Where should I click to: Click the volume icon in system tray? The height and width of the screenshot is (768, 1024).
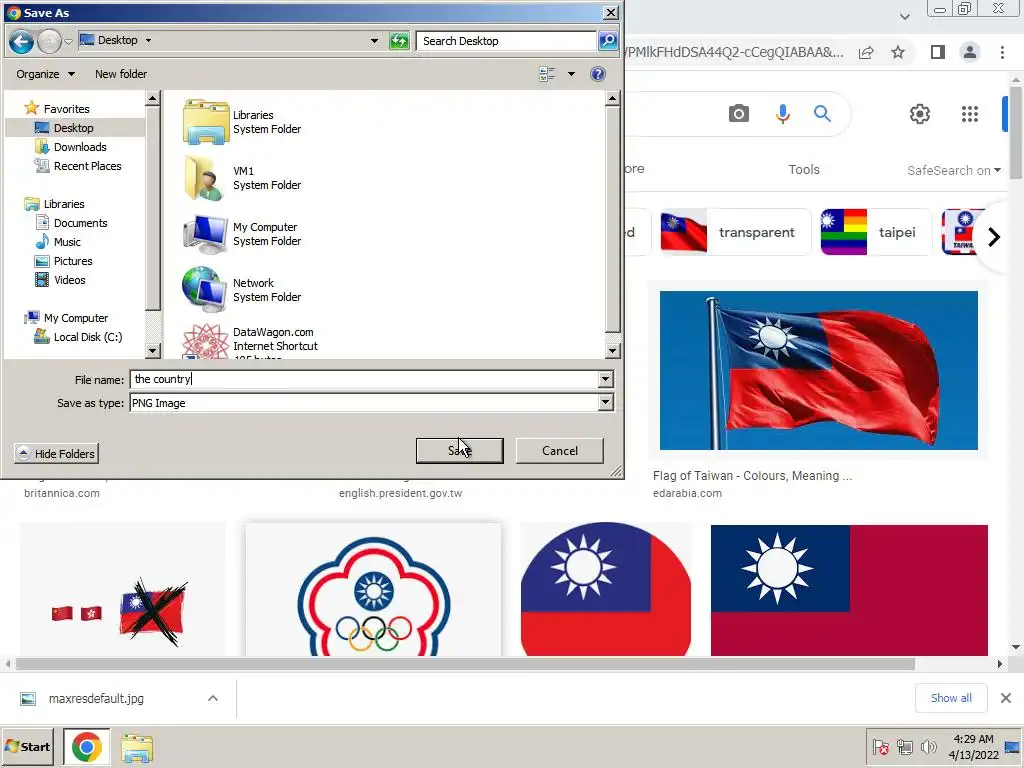(x=928, y=746)
